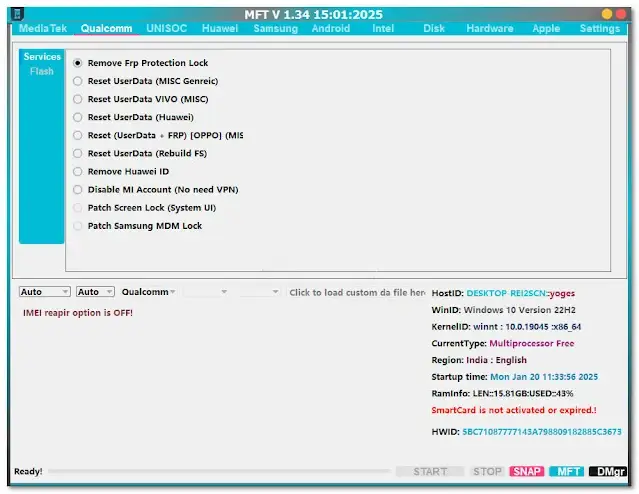Viewport: 639px width, 494px height.
Task: Open the Intel tab
Action: point(383,28)
